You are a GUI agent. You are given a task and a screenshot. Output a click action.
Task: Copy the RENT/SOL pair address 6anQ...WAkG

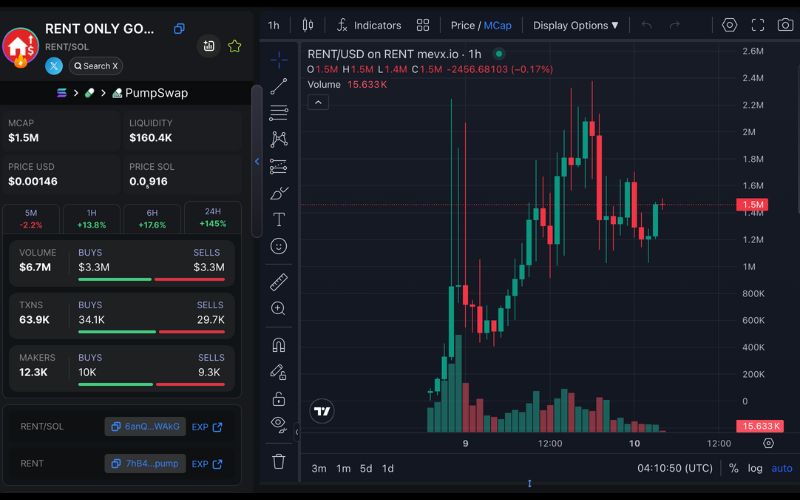click(145, 427)
